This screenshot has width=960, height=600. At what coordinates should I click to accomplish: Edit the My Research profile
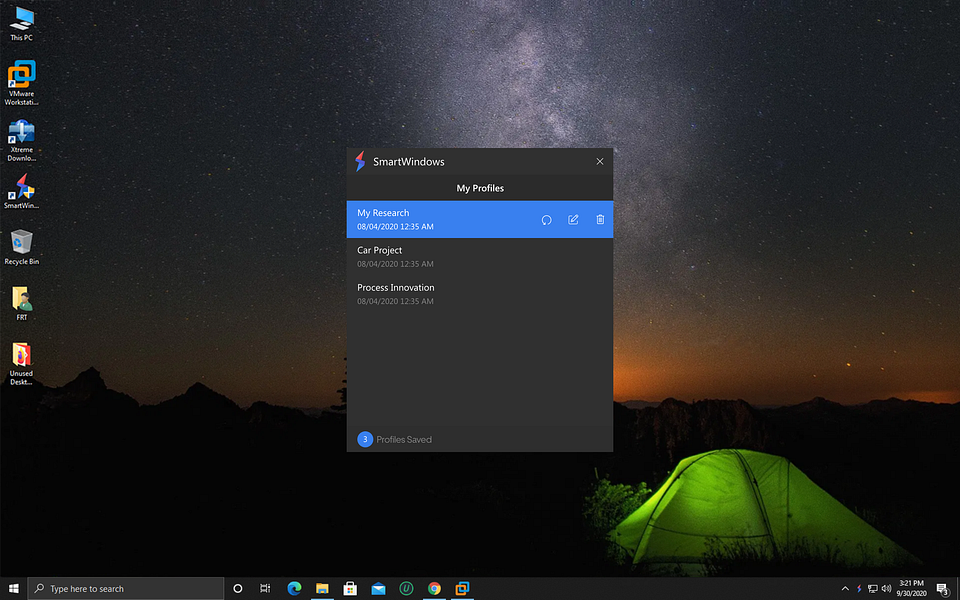tap(572, 219)
